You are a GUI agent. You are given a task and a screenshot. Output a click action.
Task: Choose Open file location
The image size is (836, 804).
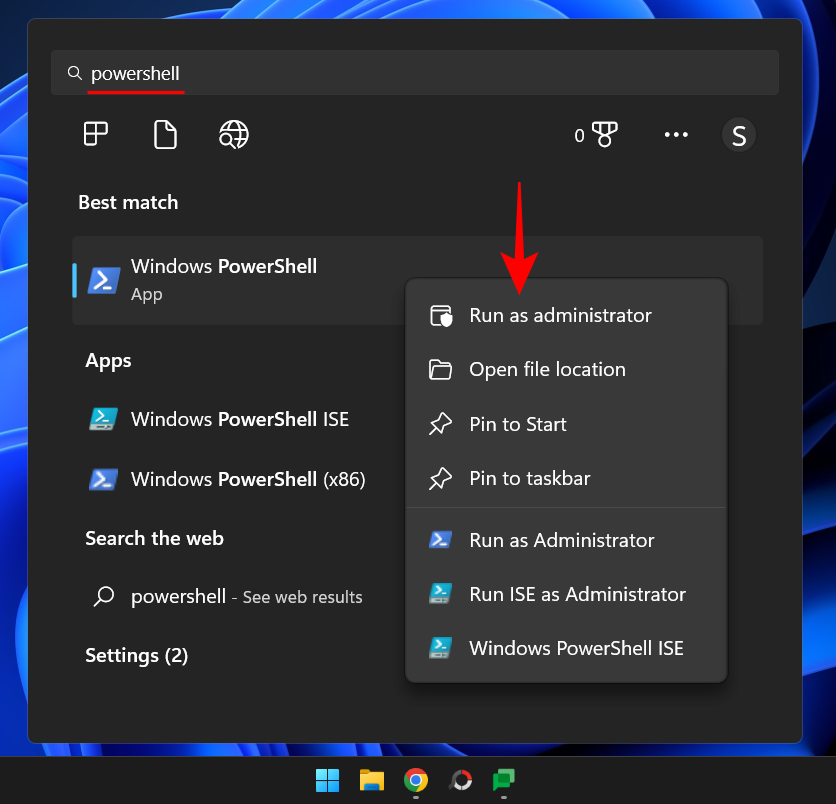coord(548,369)
